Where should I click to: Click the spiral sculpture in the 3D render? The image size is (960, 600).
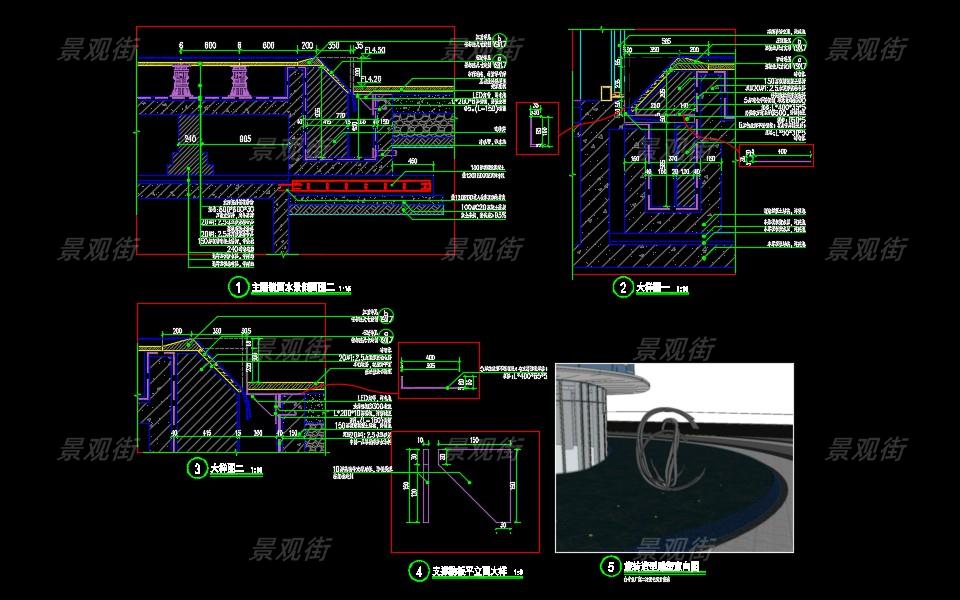(x=670, y=432)
